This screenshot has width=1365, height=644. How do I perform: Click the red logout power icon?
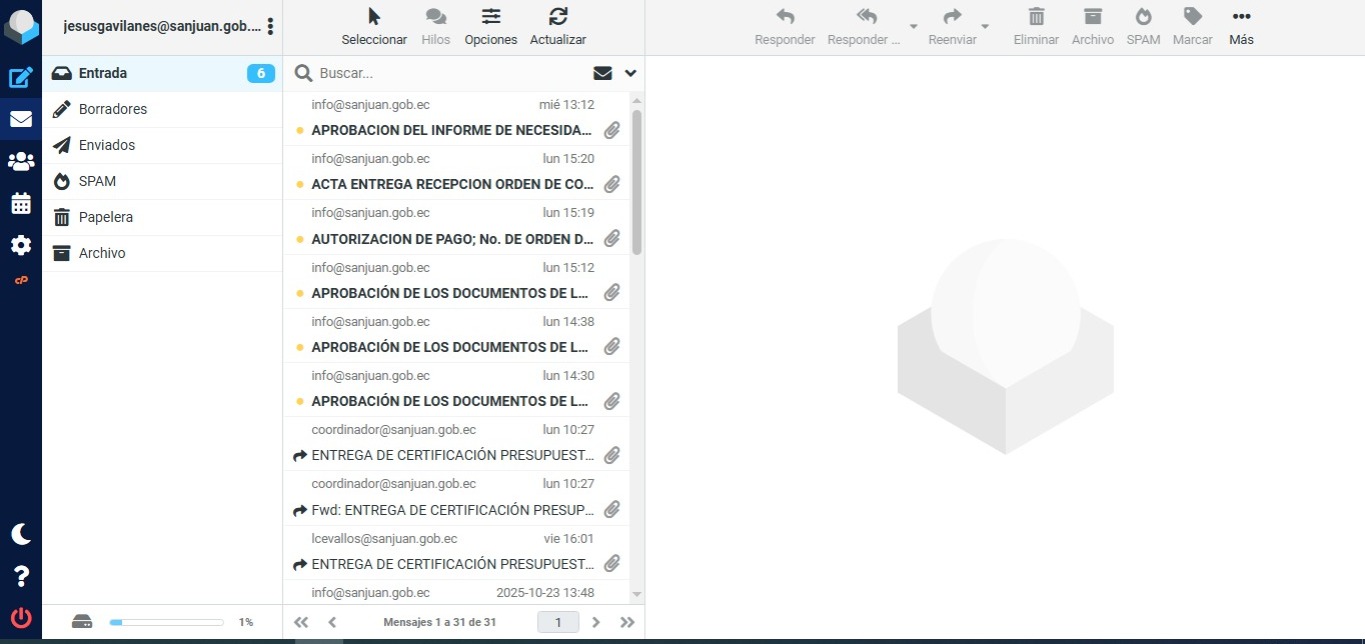tap(20, 618)
